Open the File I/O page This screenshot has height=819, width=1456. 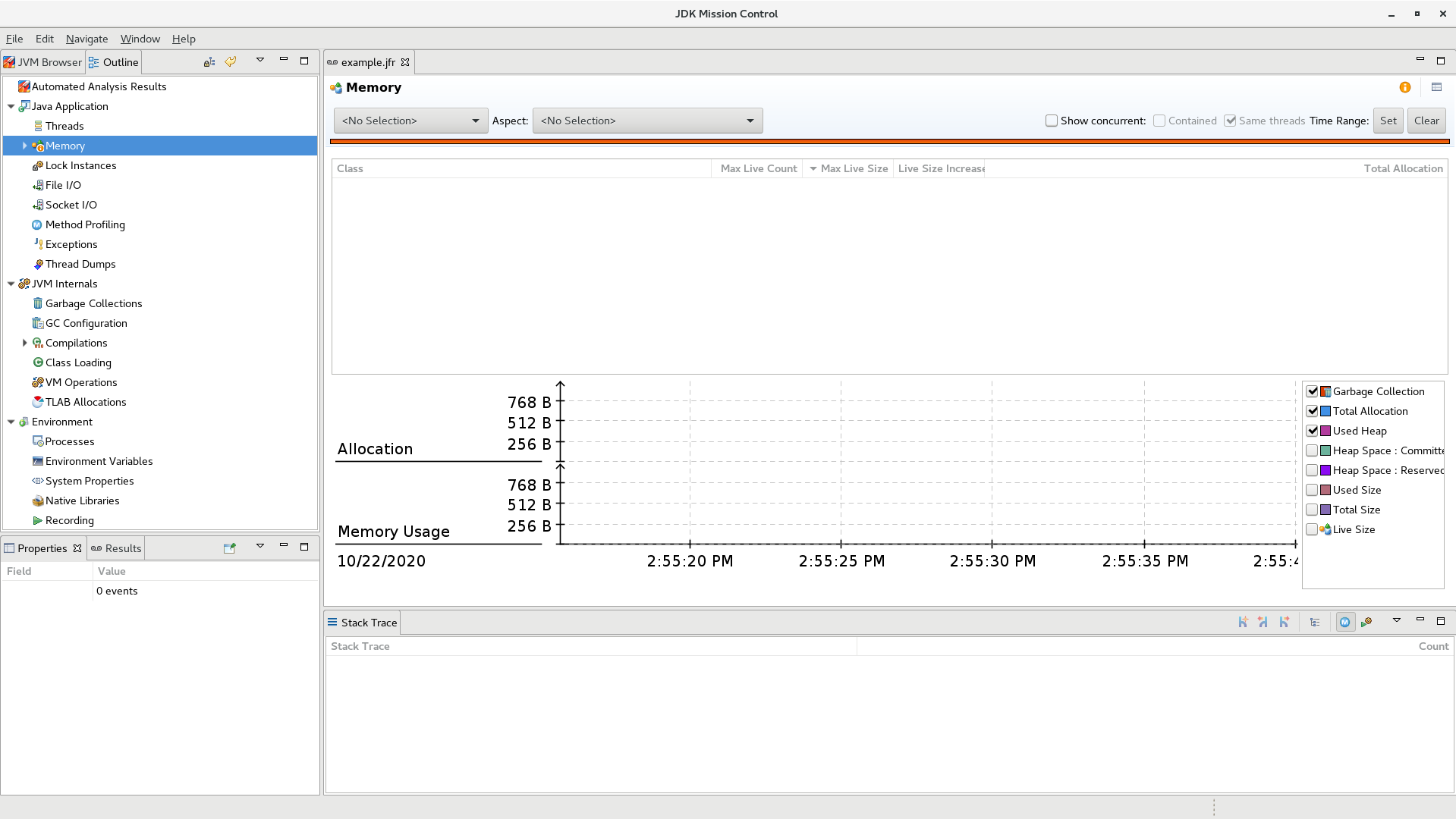(63, 185)
